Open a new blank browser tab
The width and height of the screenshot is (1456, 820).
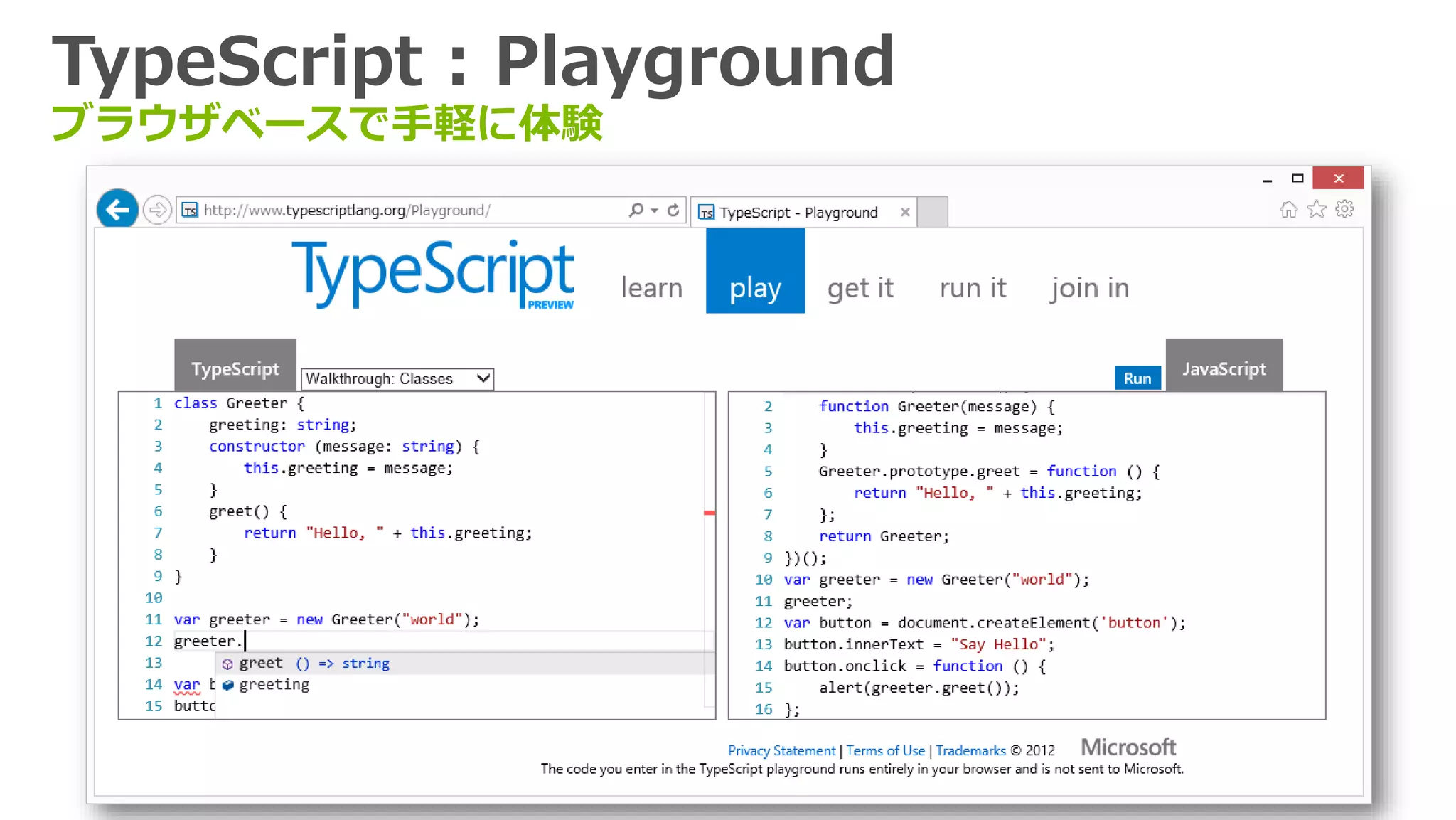(x=933, y=212)
